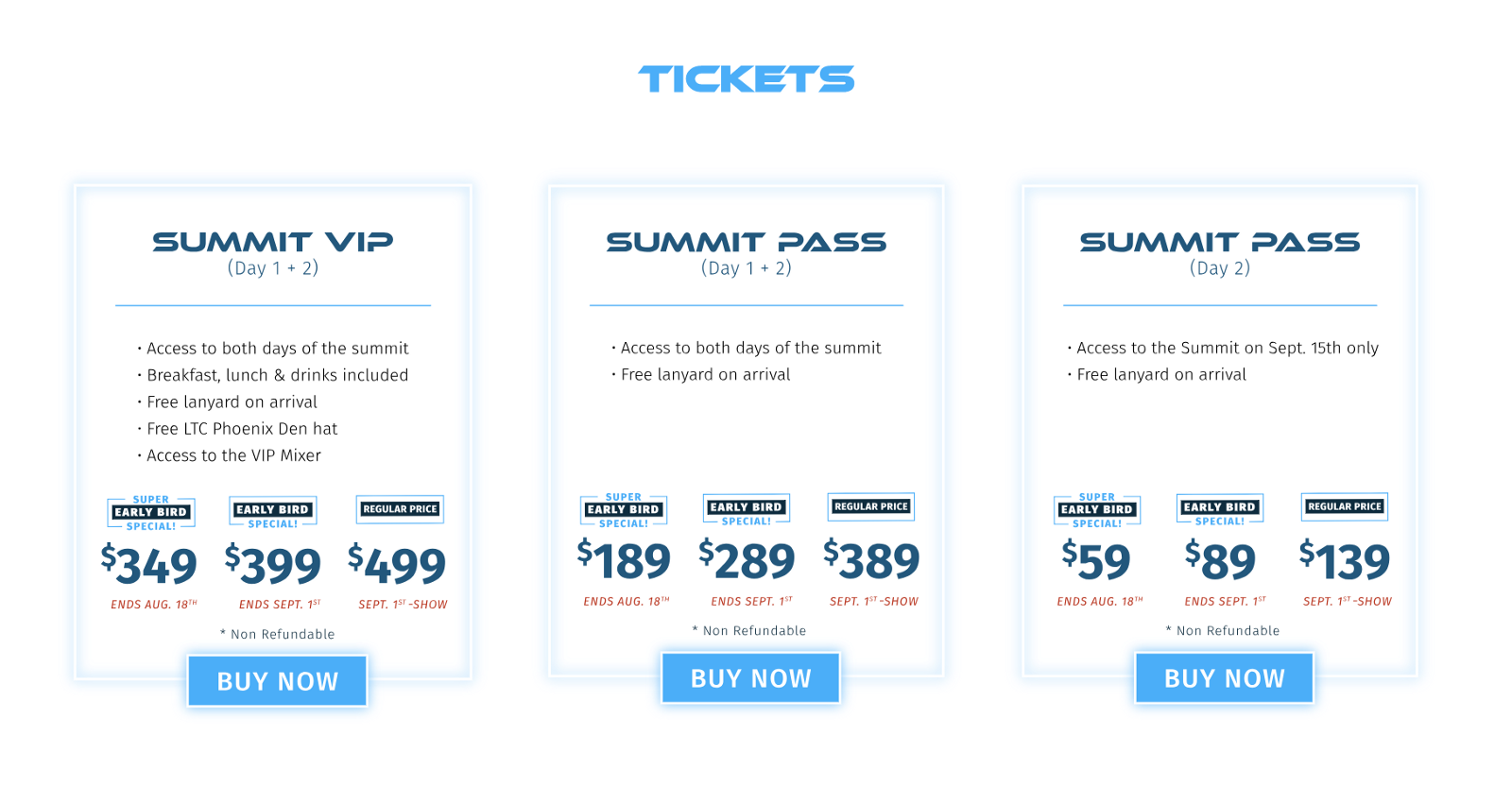Choose the $59 Day 2 price
Viewport: 1512px width, 787px height.
tap(1096, 561)
